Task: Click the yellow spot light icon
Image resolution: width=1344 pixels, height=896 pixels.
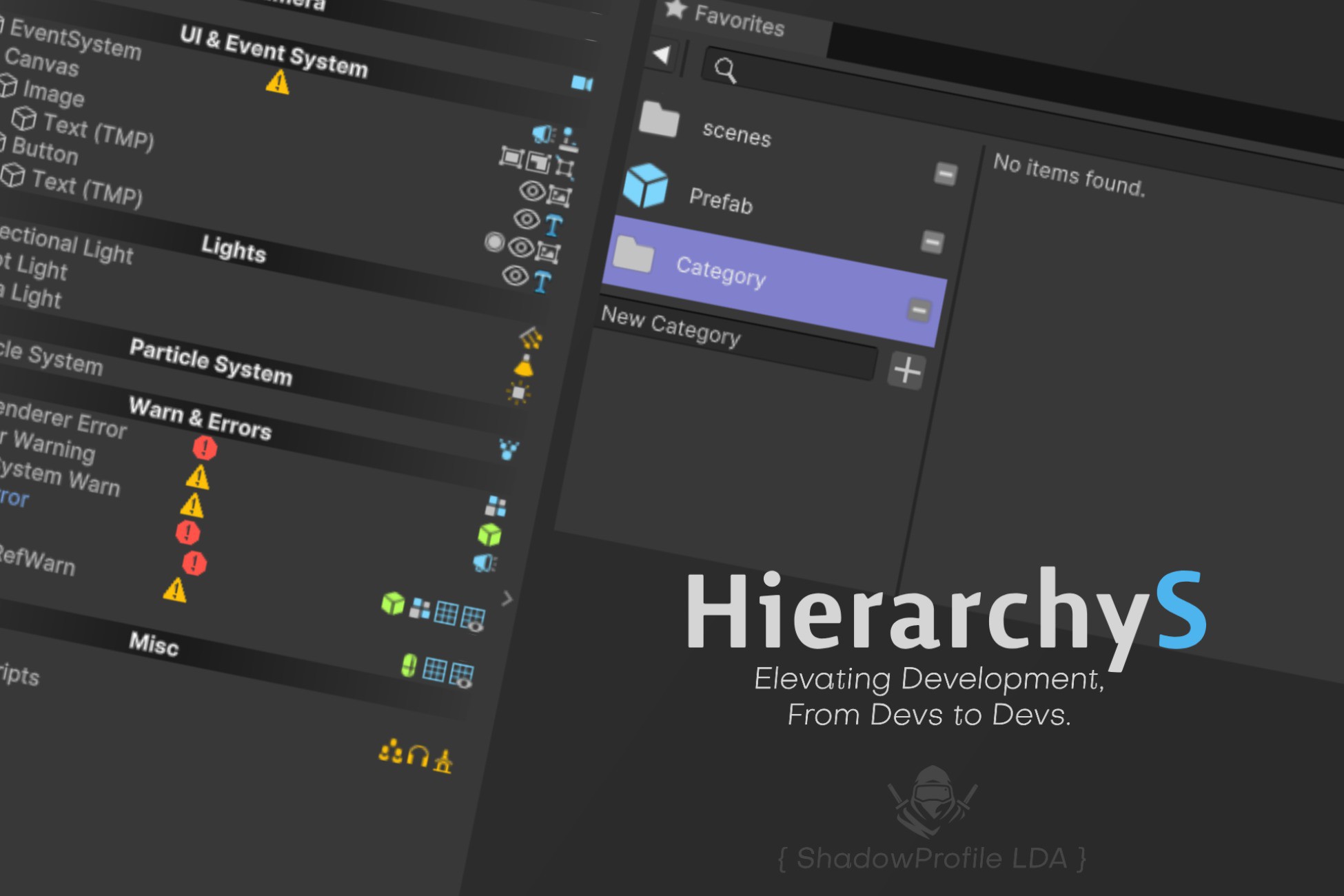Action: pyautogui.click(x=525, y=366)
